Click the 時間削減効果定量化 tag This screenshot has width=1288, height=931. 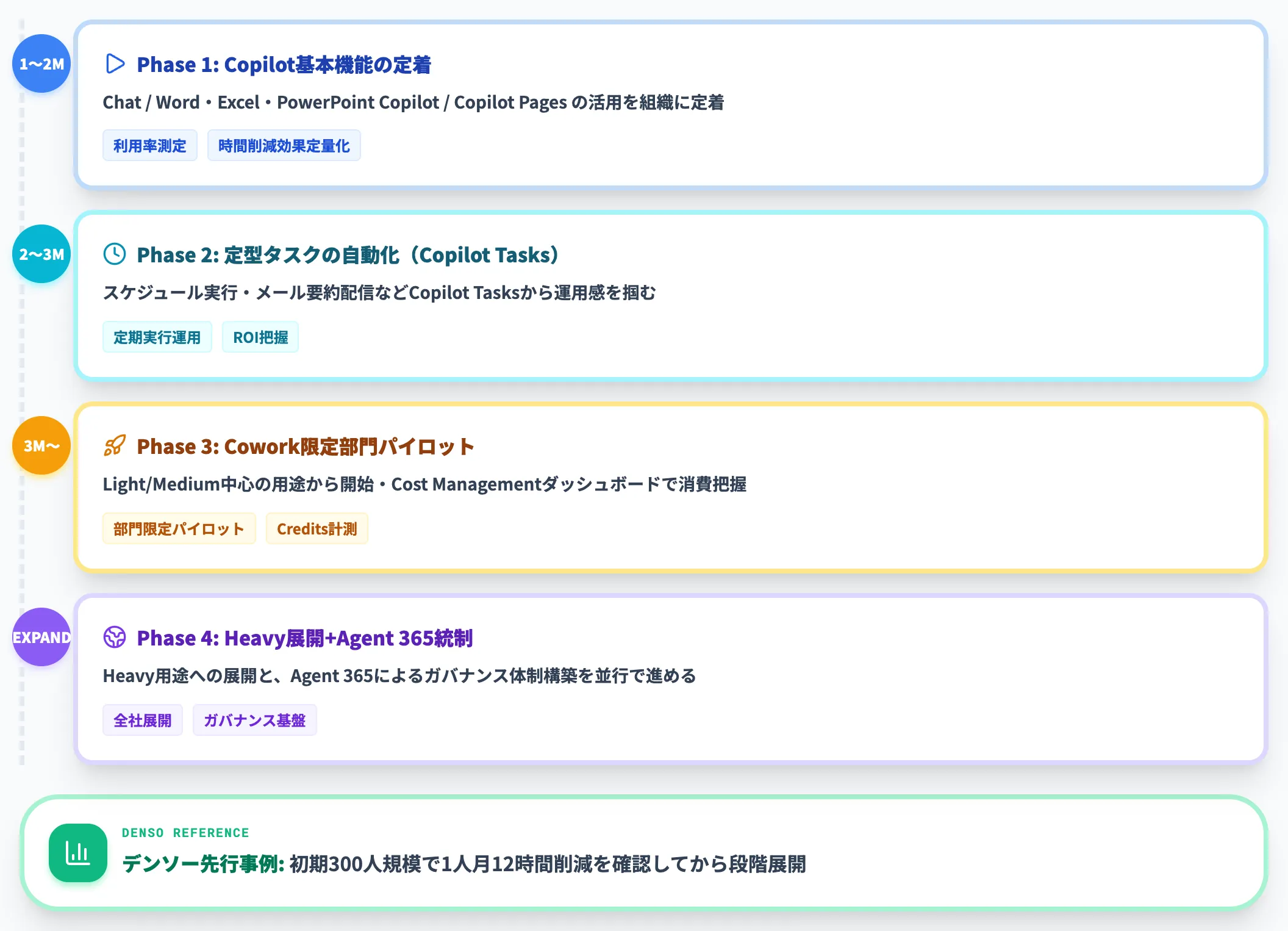pyautogui.click(x=284, y=146)
